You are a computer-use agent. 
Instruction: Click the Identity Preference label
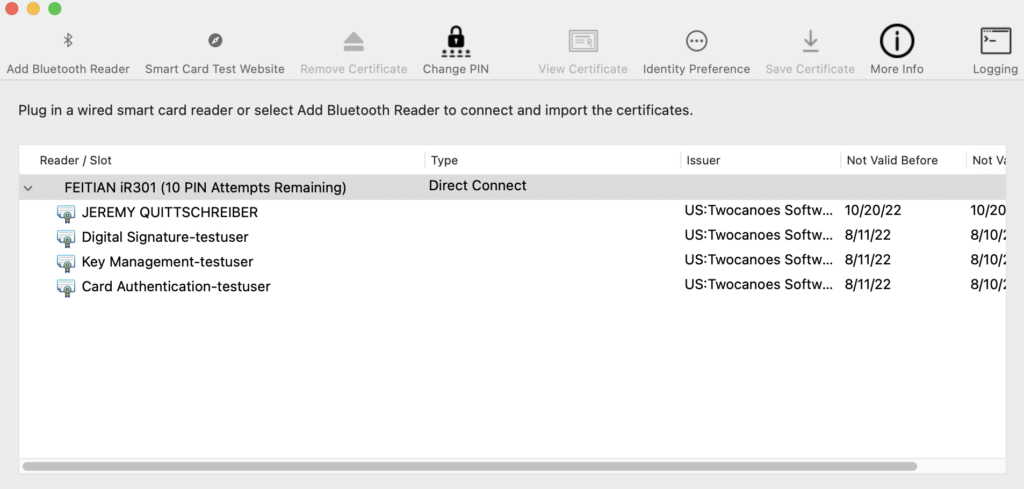pos(696,69)
